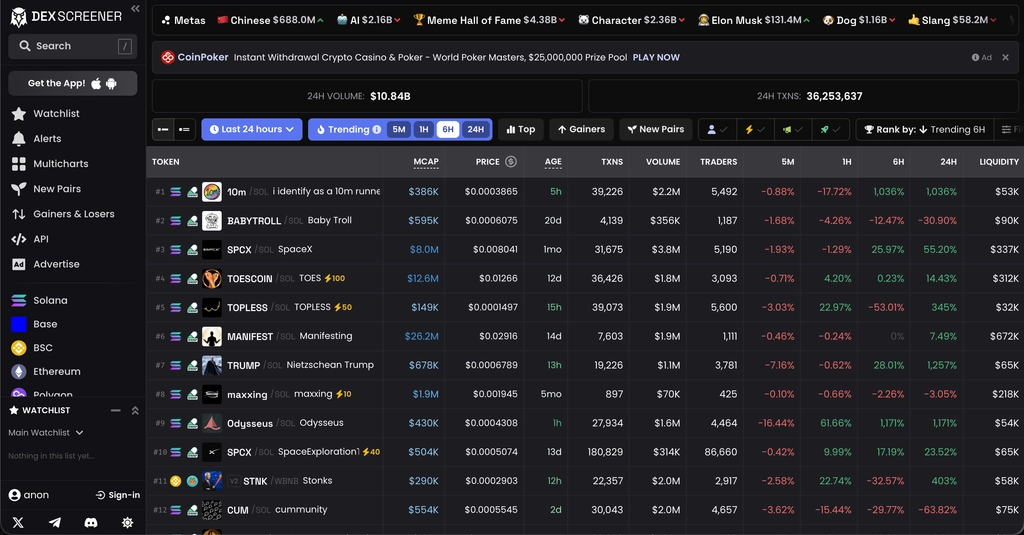Toggle the lightning boost filter
This screenshot has height=535, width=1024.
click(755, 129)
